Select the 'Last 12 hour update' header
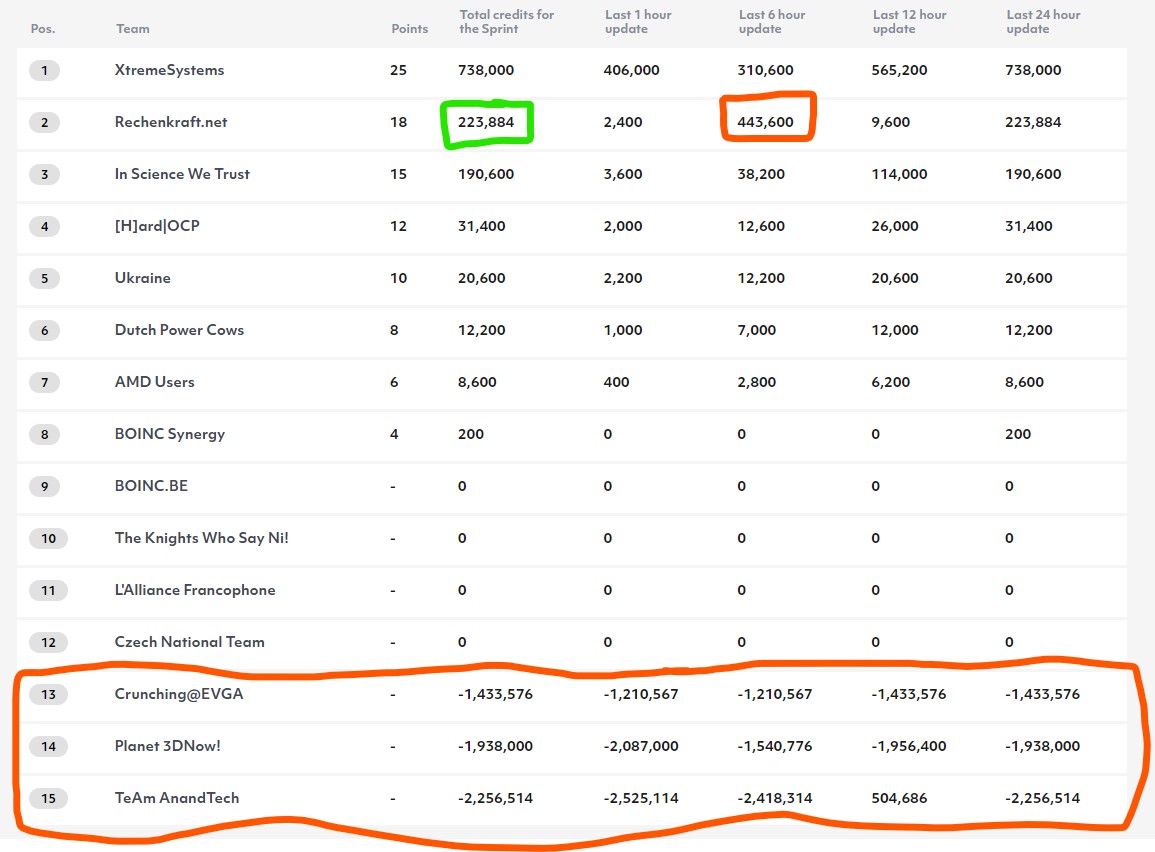The width and height of the screenshot is (1155, 852). coord(910,21)
